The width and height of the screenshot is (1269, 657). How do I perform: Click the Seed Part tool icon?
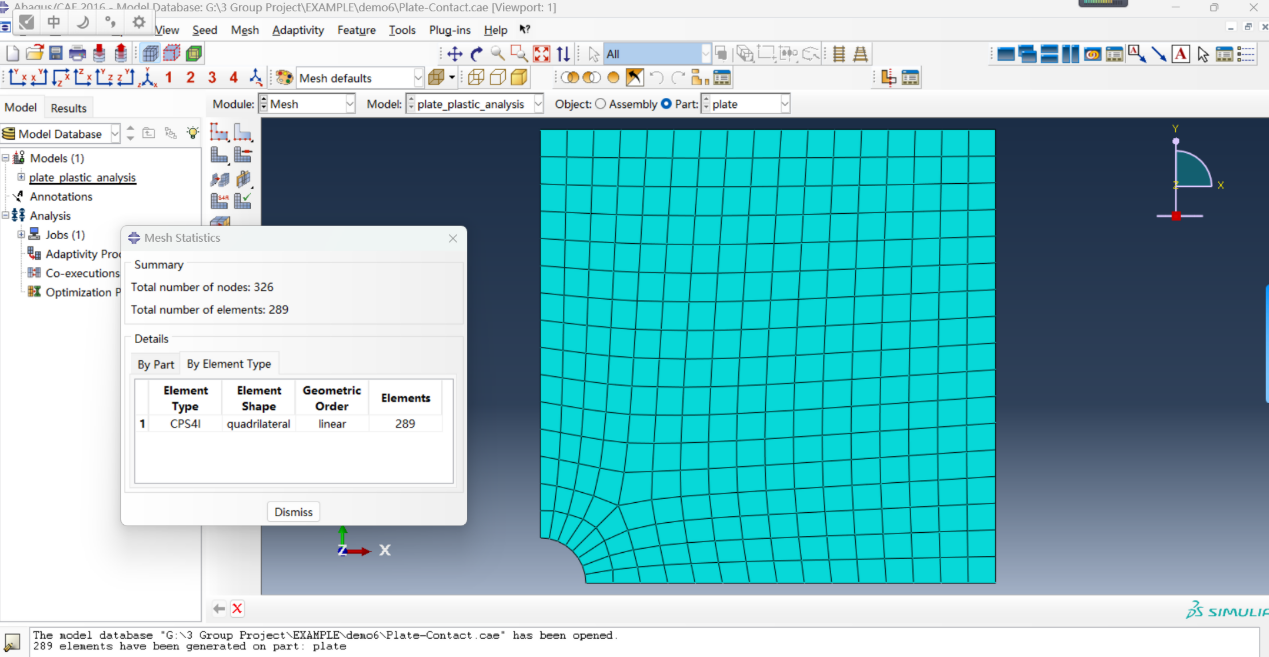click(x=219, y=132)
